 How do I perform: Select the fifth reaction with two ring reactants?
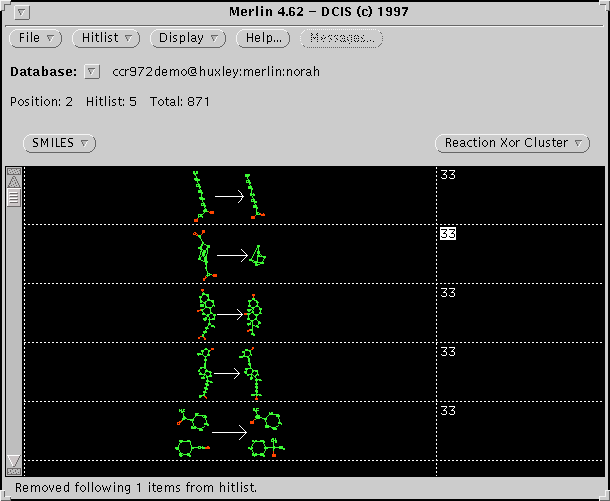[230, 431]
